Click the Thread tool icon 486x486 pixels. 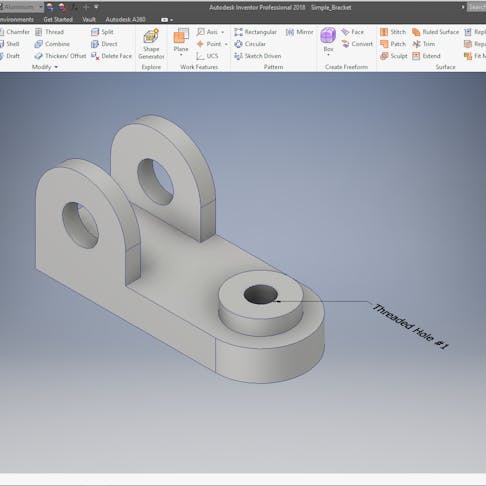39,32
